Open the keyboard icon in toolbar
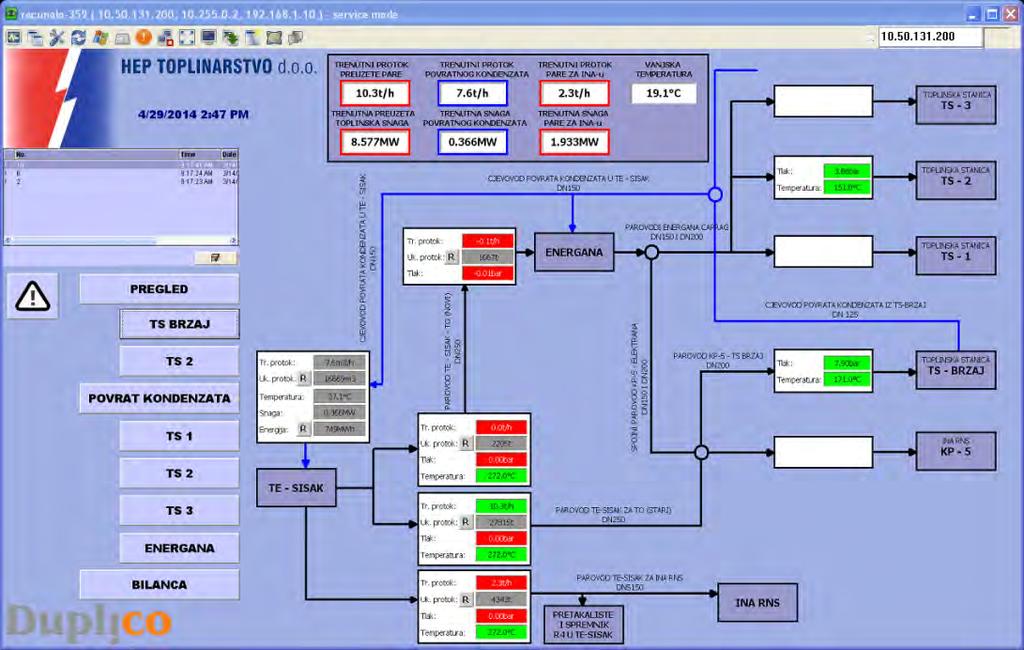This screenshot has height=650, width=1024. (x=122, y=39)
